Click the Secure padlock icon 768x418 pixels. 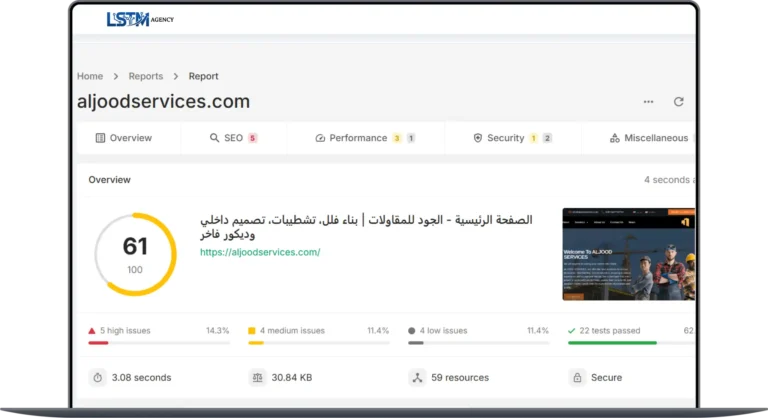coord(577,377)
